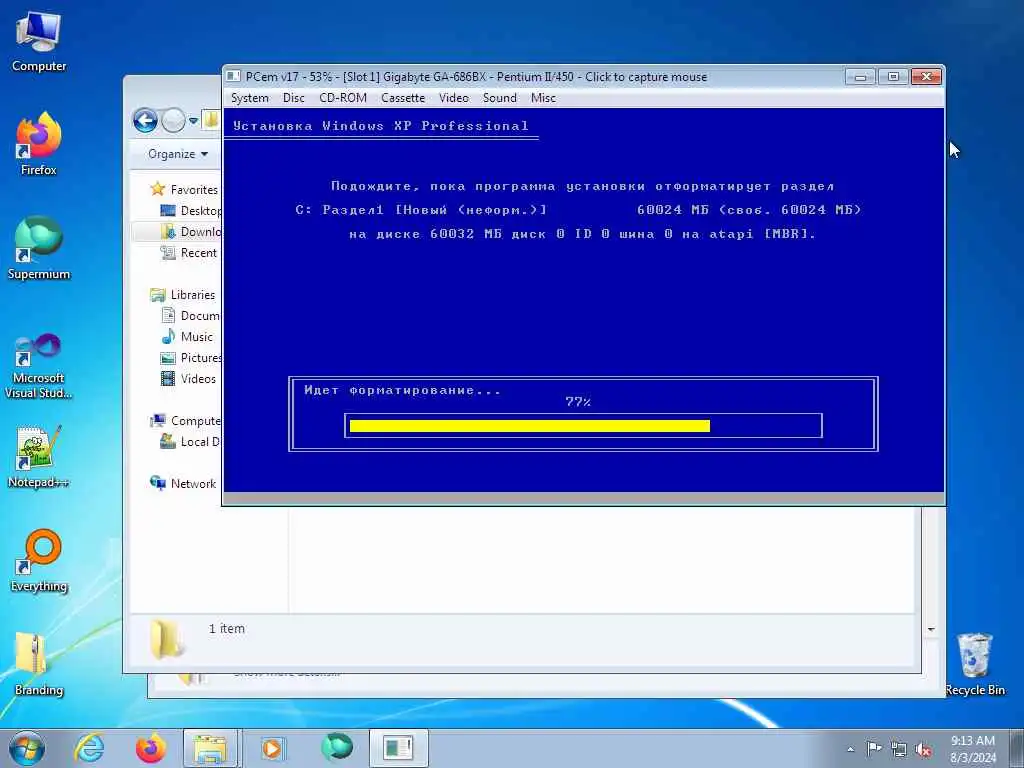Launch Internet Explorer from the taskbar
Screen dimensions: 1024x768
pos(89,748)
